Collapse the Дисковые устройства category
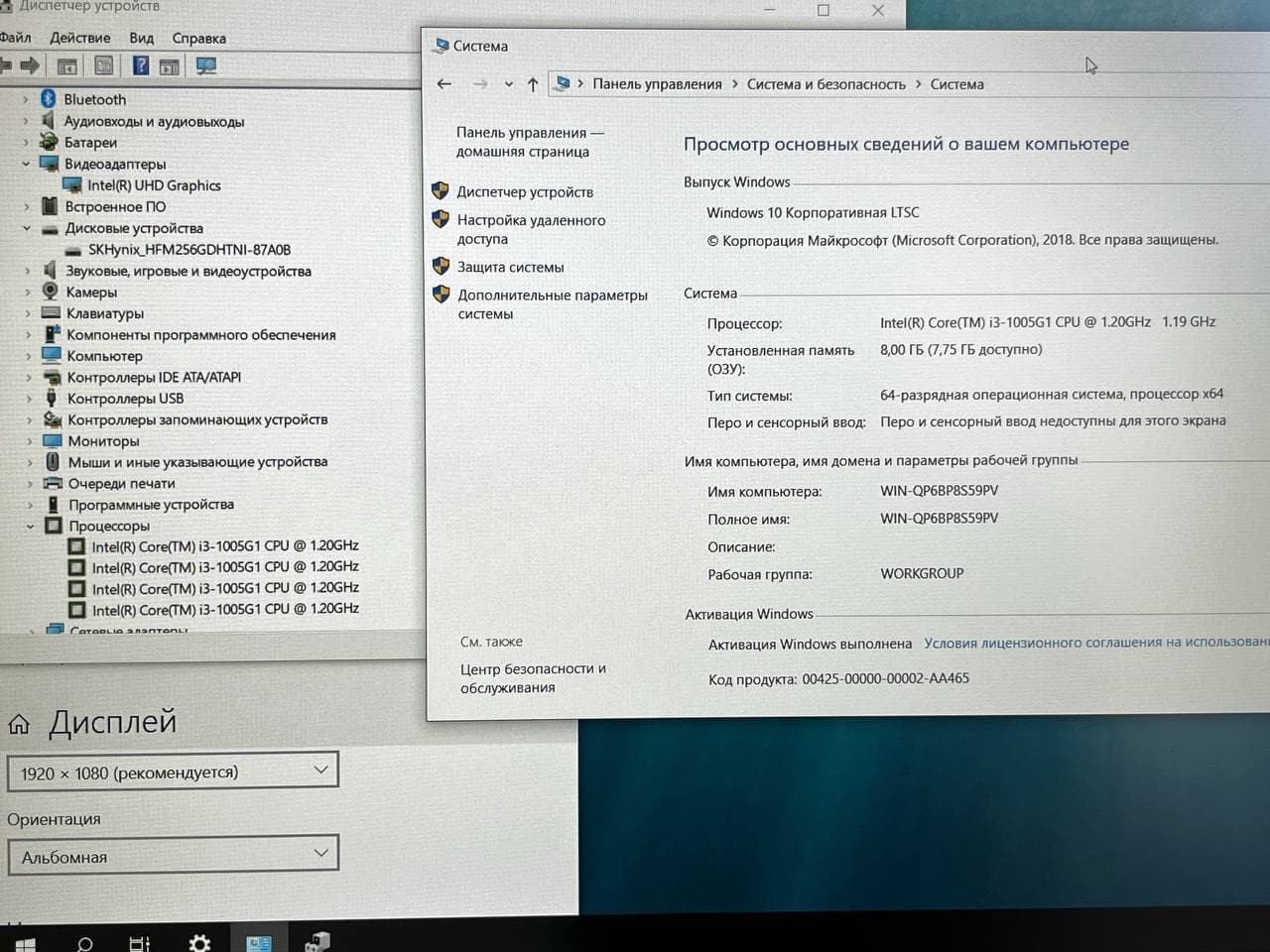Screen dimensions: 1270x952 pos(27,228)
